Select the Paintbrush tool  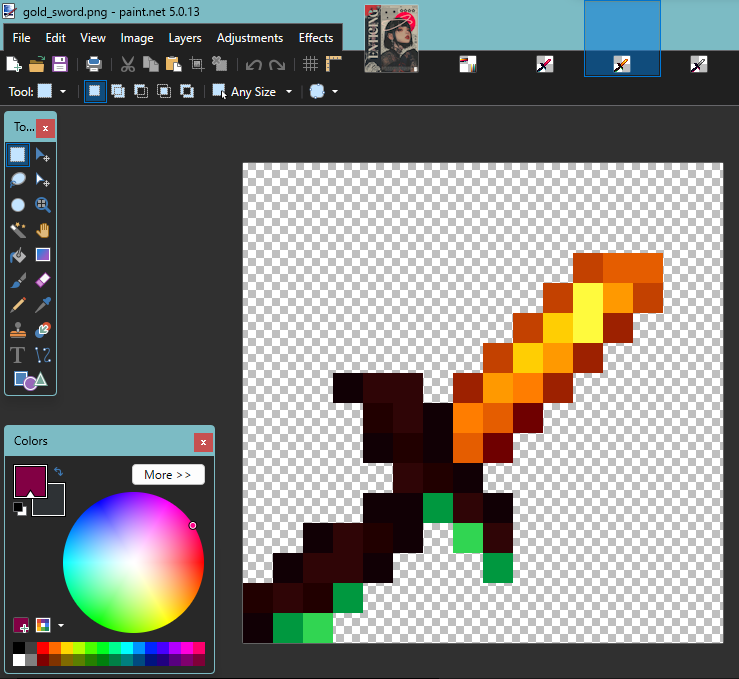tap(18, 280)
